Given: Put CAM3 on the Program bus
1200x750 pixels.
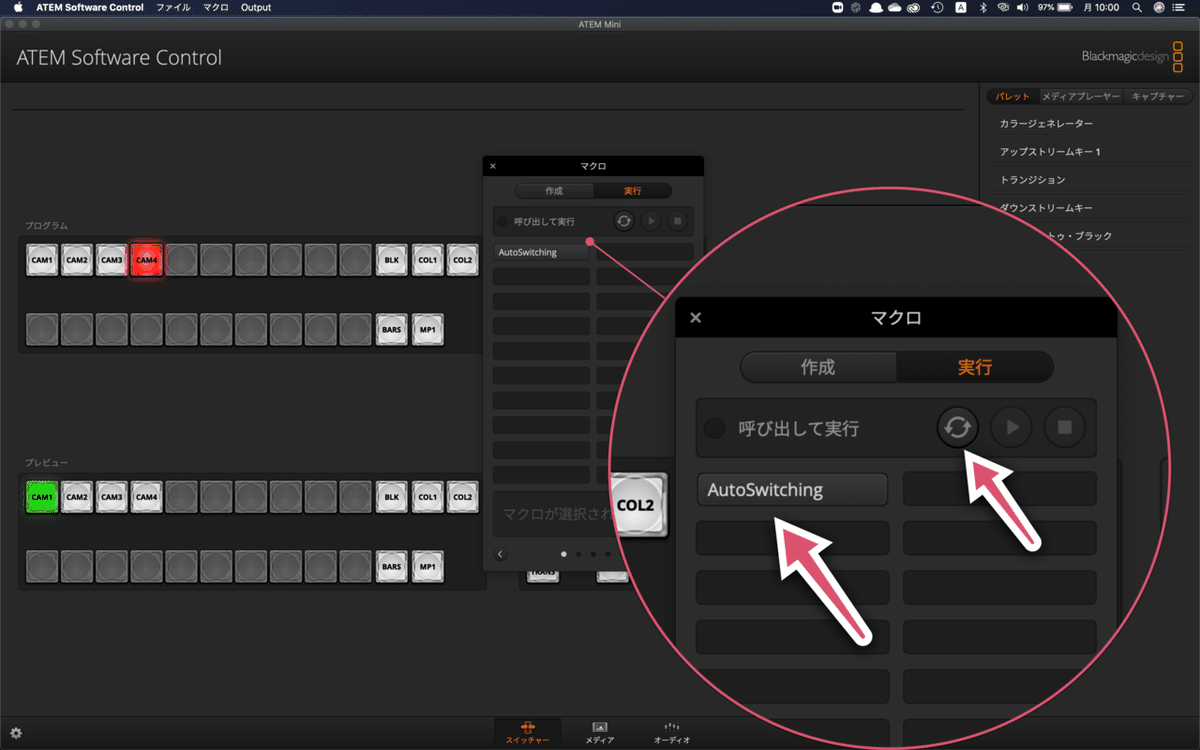Looking at the screenshot, I should pyautogui.click(x=112, y=260).
